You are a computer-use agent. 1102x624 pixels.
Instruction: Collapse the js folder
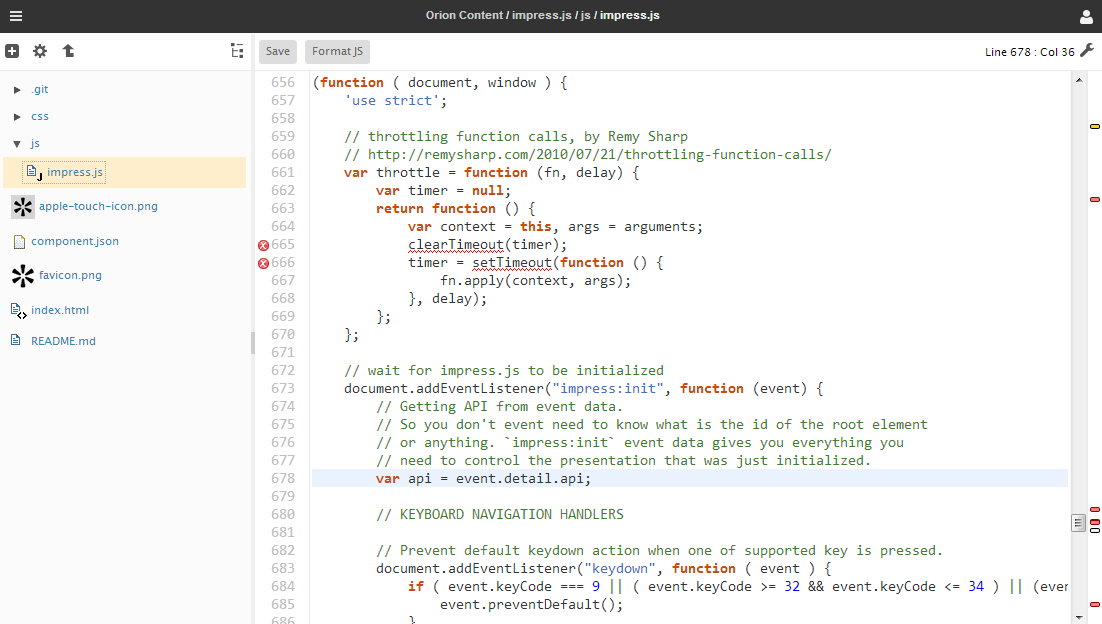(x=17, y=144)
